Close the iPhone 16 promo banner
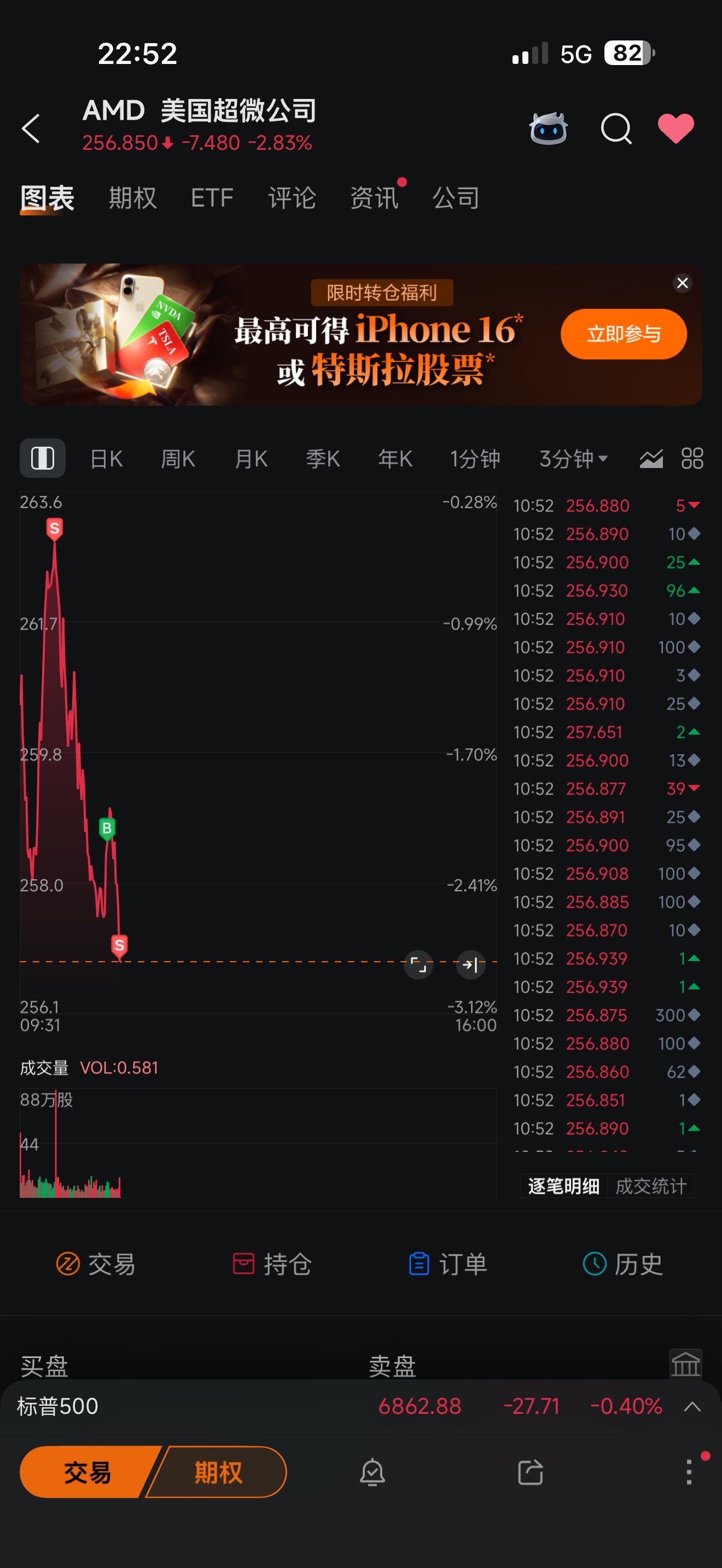Image resolution: width=722 pixels, height=1568 pixels. tap(683, 283)
